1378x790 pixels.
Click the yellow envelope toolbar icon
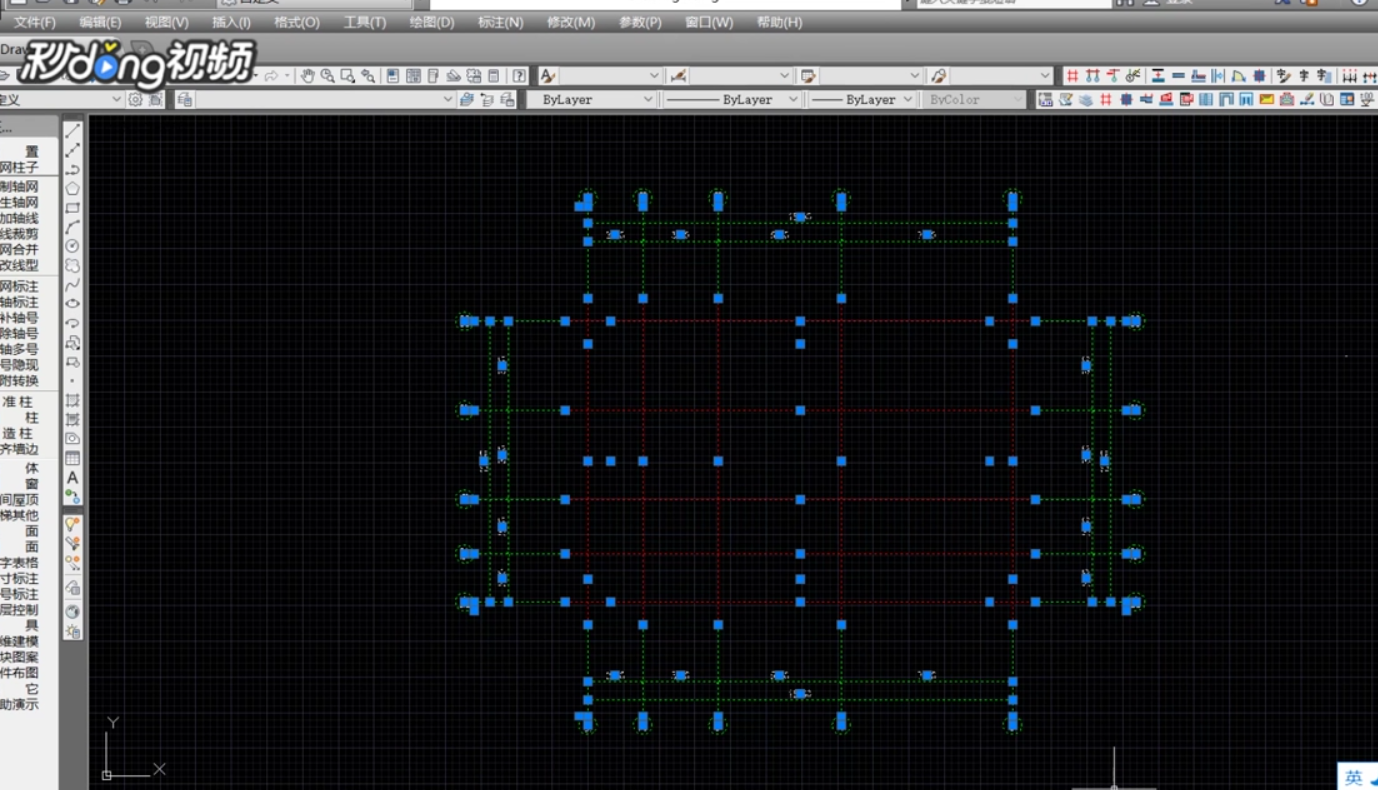pyautogui.click(x=1266, y=99)
